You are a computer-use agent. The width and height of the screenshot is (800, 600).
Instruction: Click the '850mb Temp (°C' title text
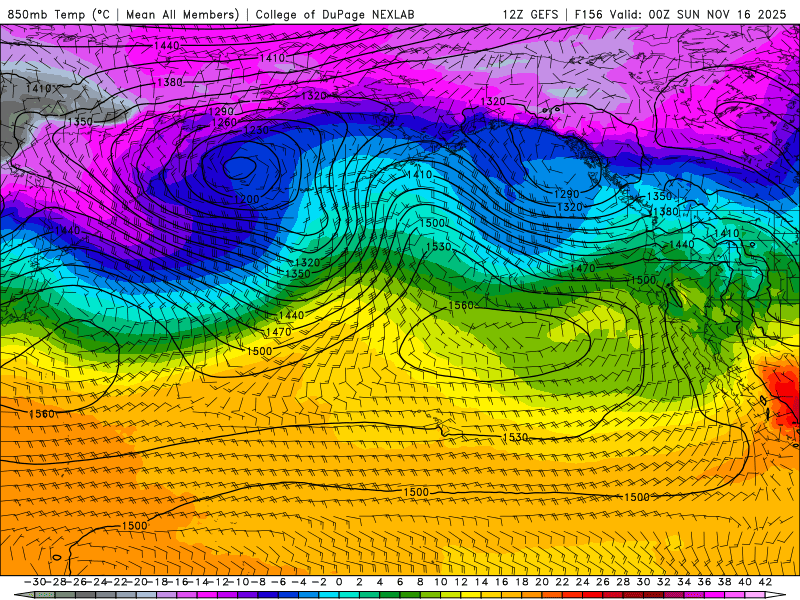coord(59,14)
